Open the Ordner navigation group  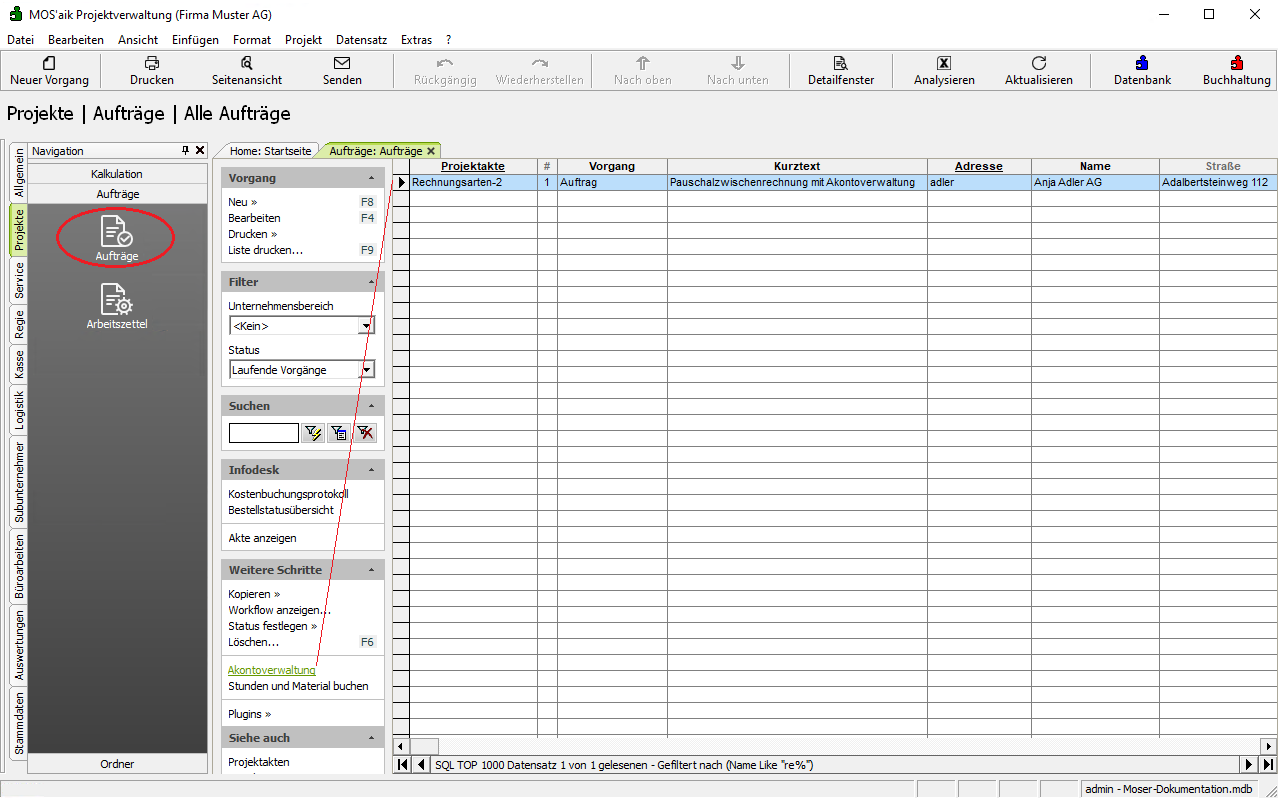[x=117, y=764]
